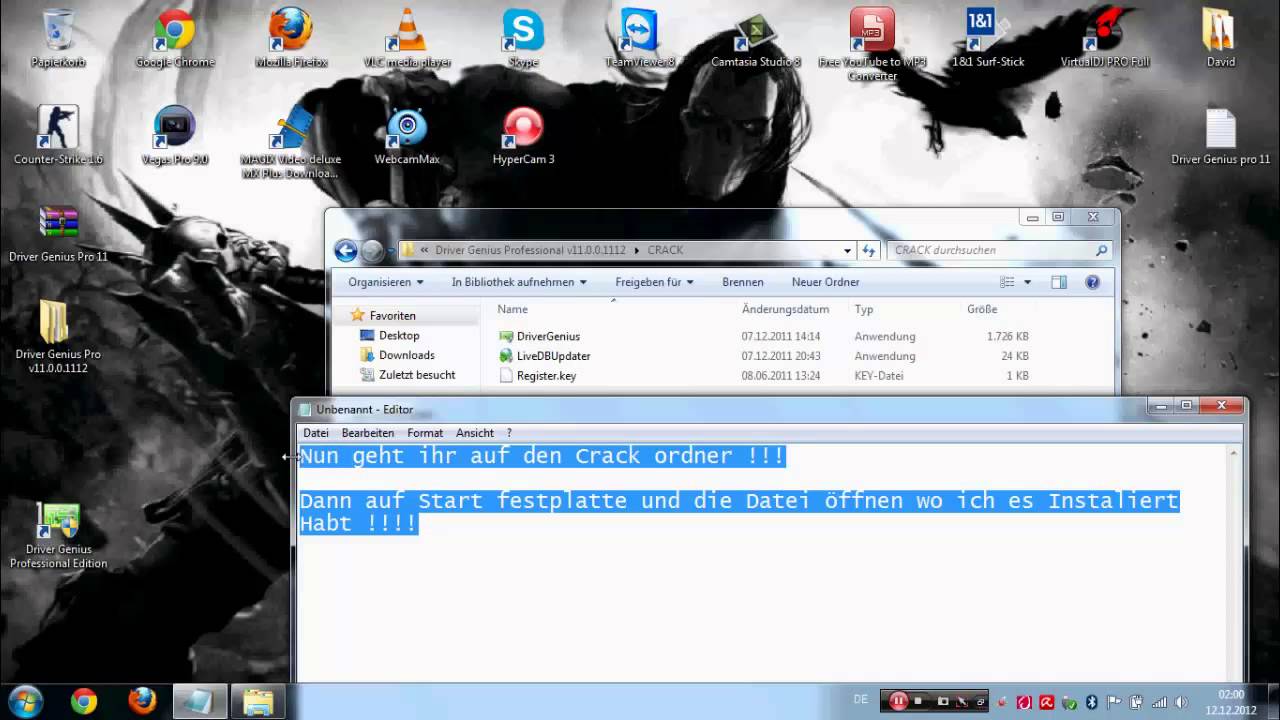Open the Datei menu in Editor
The height and width of the screenshot is (720, 1280).
[316, 433]
